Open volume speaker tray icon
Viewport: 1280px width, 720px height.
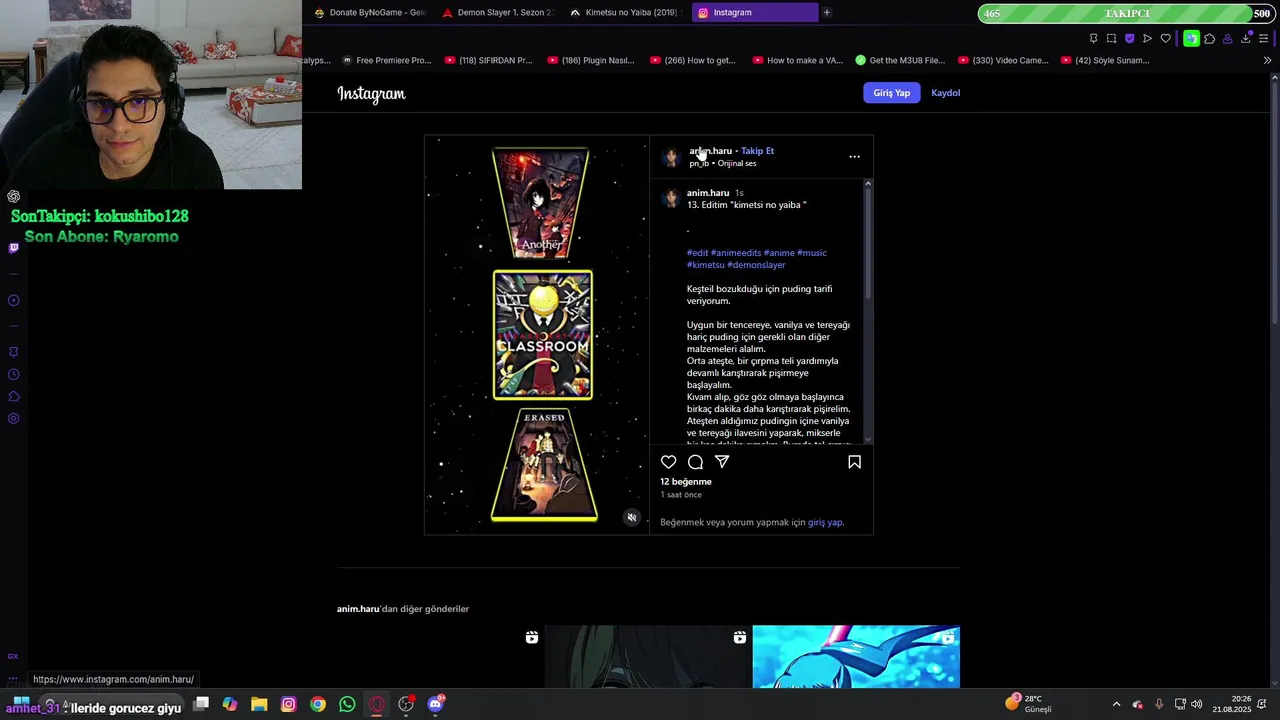(x=1197, y=704)
